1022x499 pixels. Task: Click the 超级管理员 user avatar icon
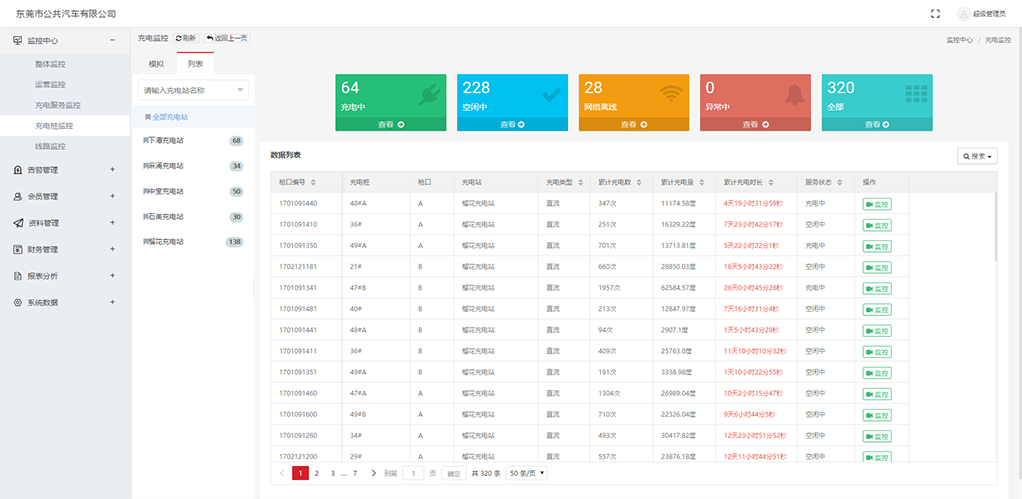964,14
